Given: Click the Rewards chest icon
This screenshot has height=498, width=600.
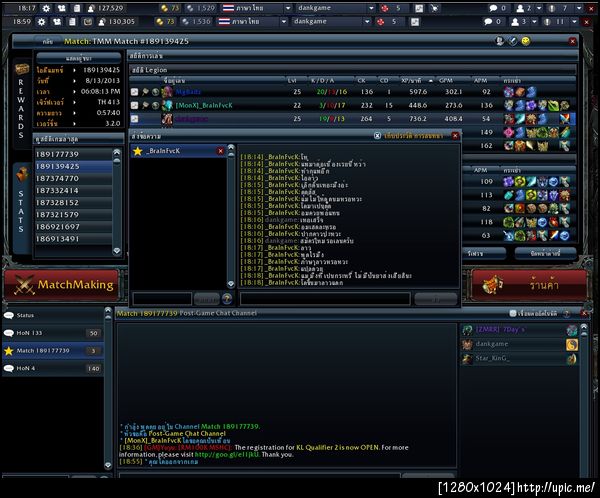Looking at the screenshot, I should coord(22,69).
